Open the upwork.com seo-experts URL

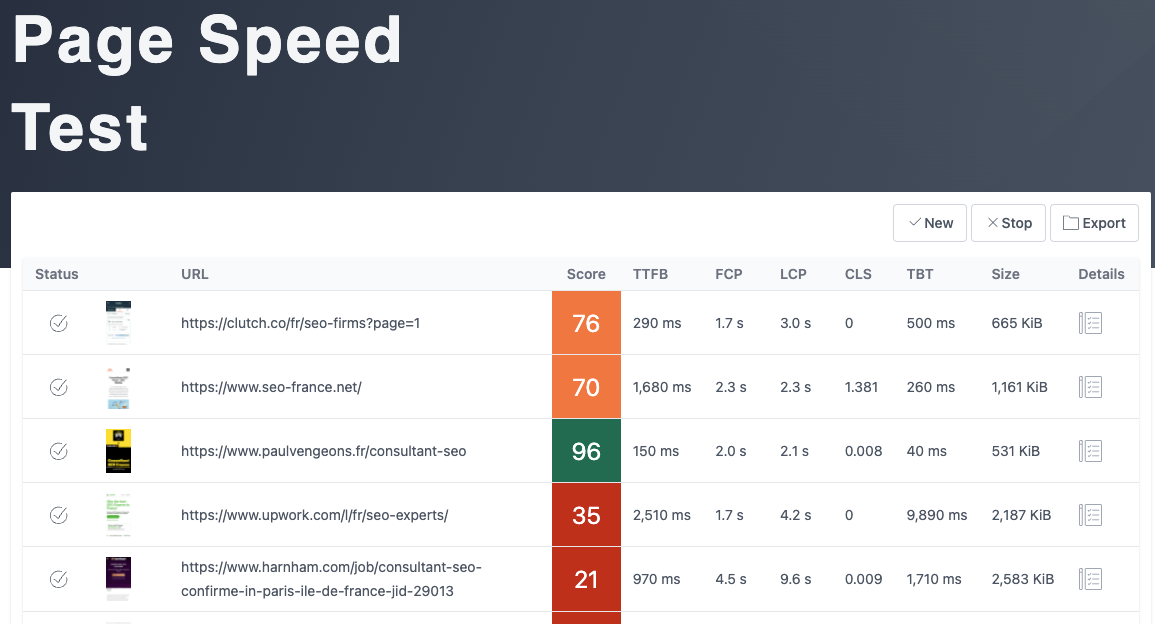pyautogui.click(x=315, y=515)
